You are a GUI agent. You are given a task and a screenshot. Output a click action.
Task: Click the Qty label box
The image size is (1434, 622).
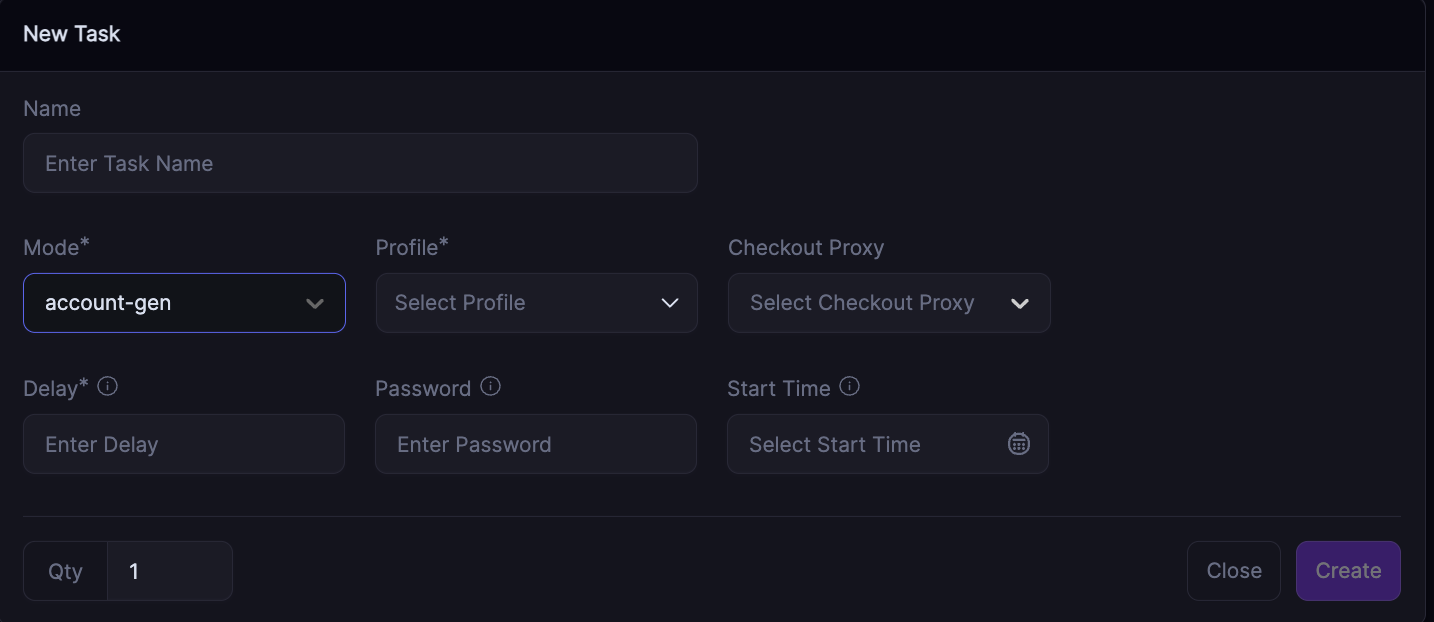(66, 571)
